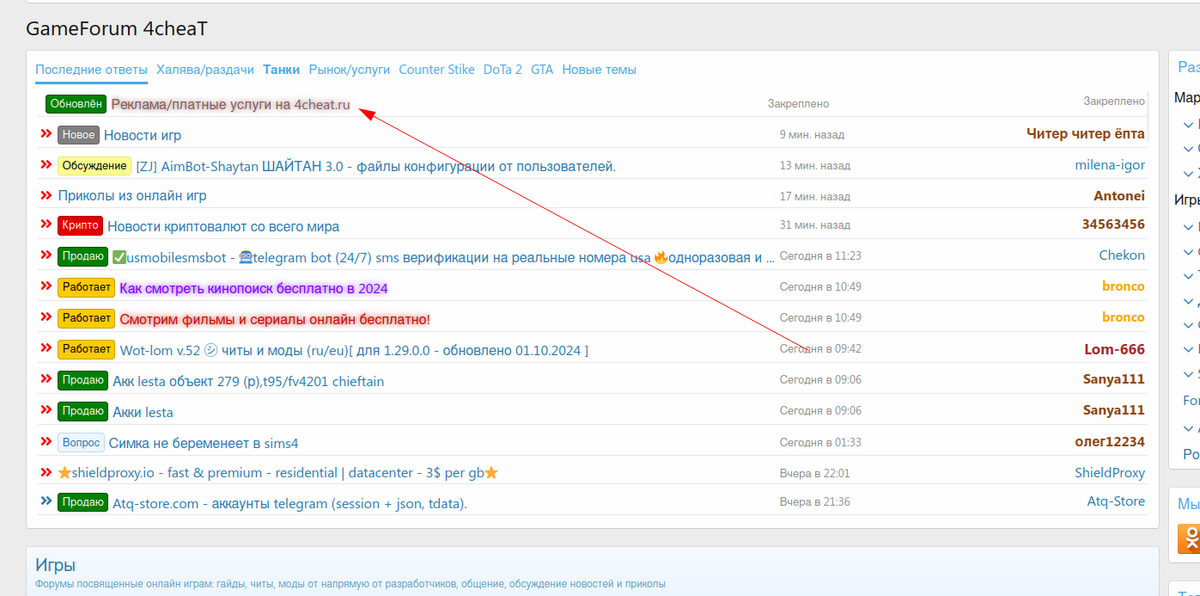Expand the first chevron under the sidebar 'Игр' heading
Image resolution: width=1200 pixels, height=596 pixels.
1188,227
